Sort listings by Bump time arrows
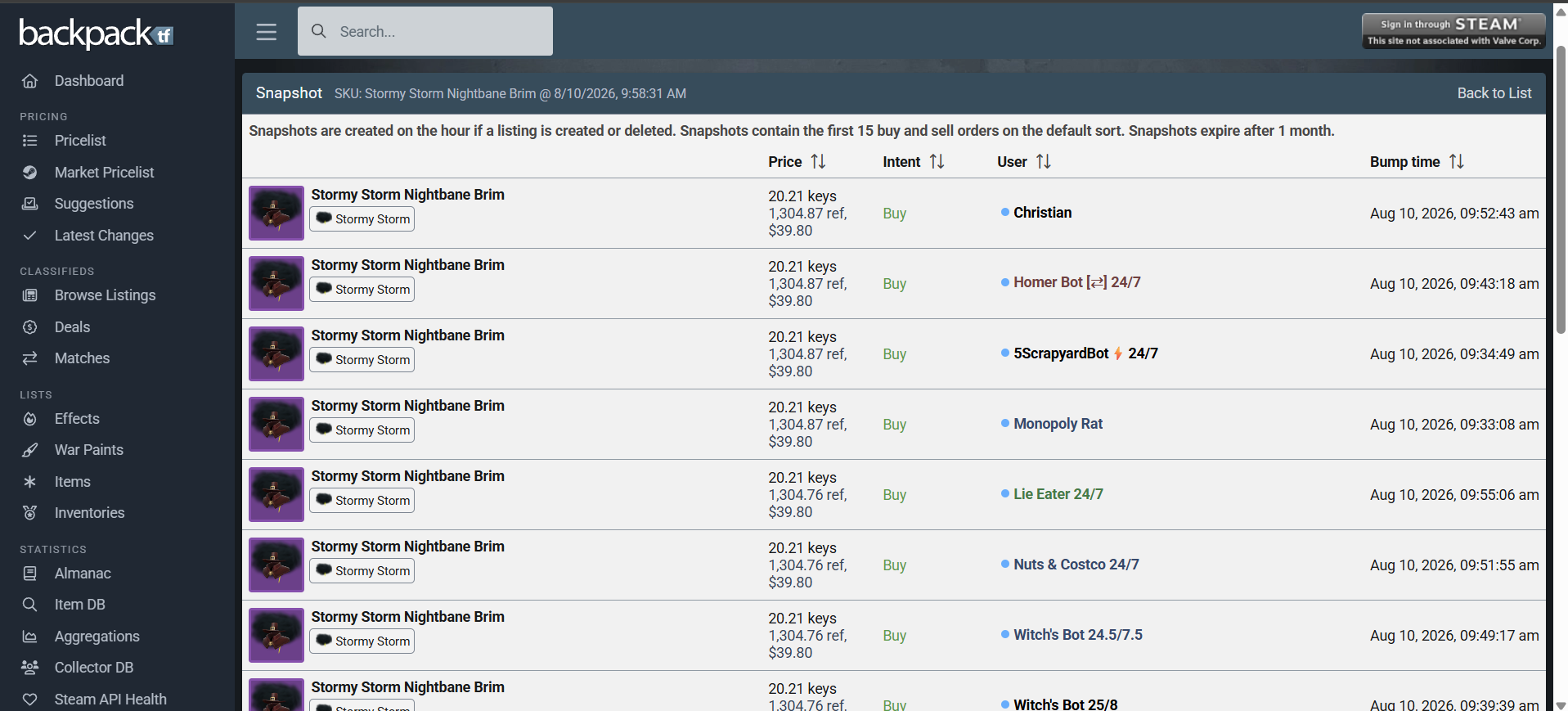This screenshot has width=1568, height=711. 1456,162
